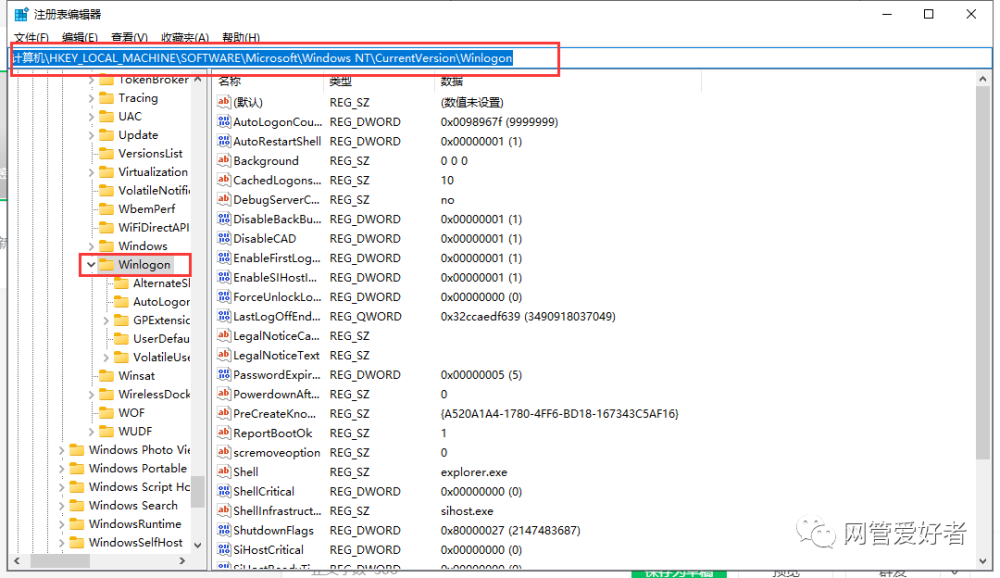The width and height of the screenshot is (1000, 578).
Task: Select the VersionsList key
Action: [150, 153]
